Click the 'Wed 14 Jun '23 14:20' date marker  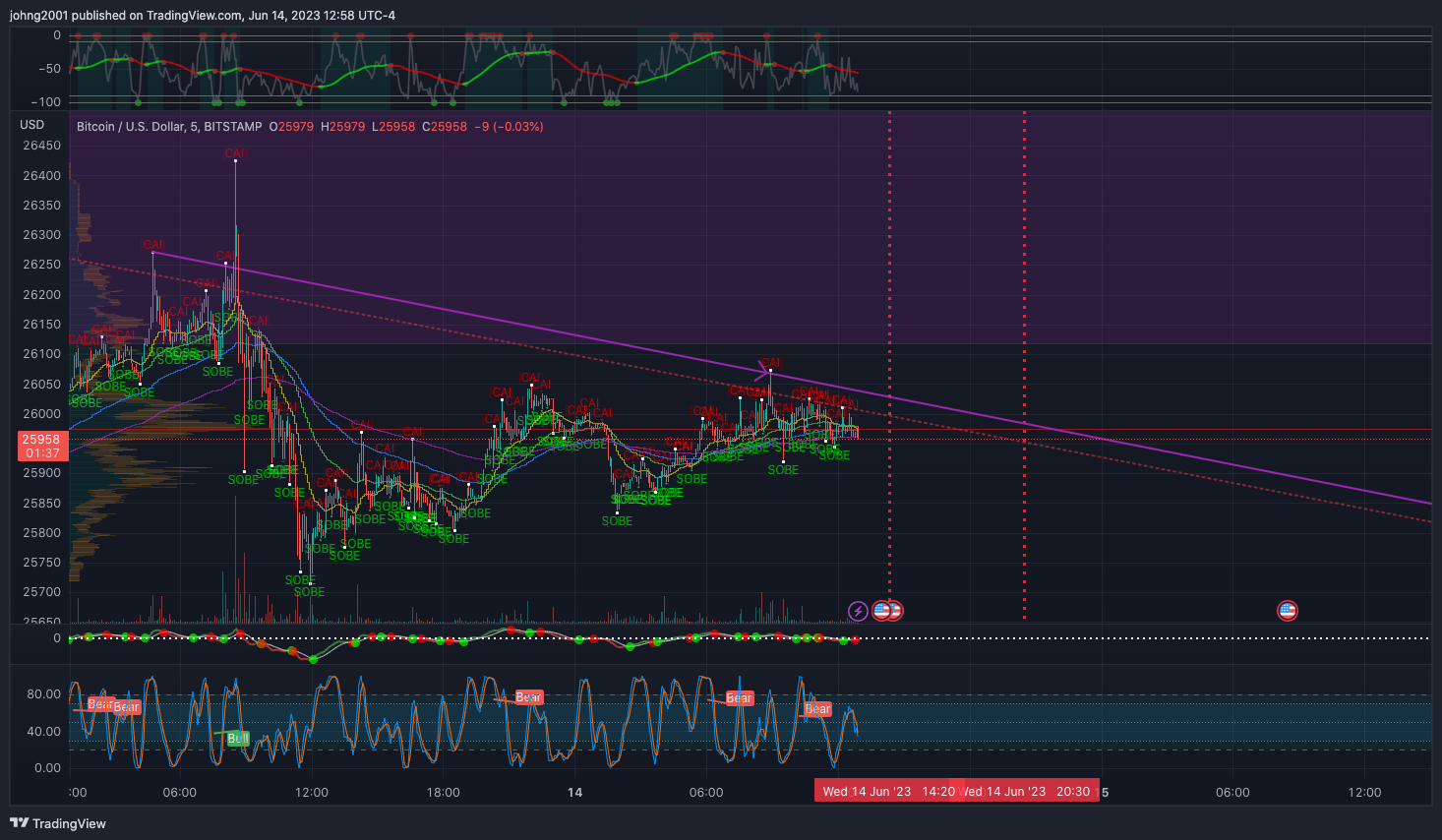point(888,791)
